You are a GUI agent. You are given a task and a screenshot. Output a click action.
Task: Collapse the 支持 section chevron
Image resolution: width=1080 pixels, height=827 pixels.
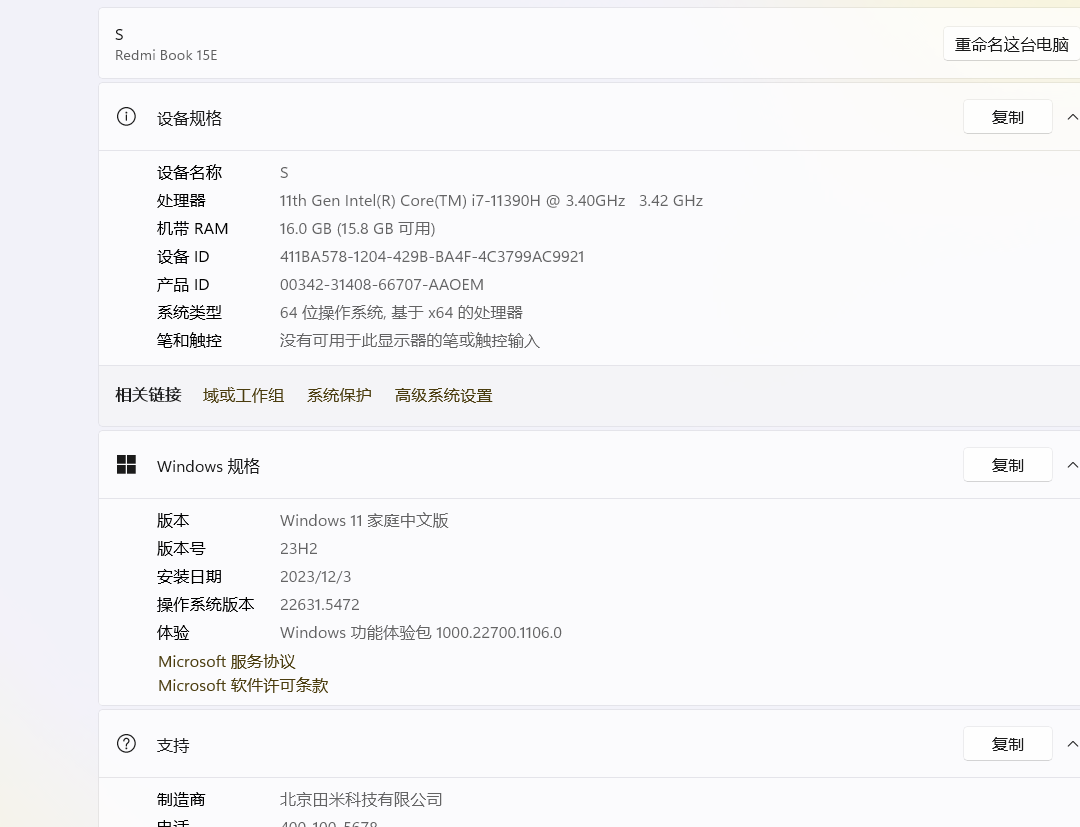tap(1072, 744)
